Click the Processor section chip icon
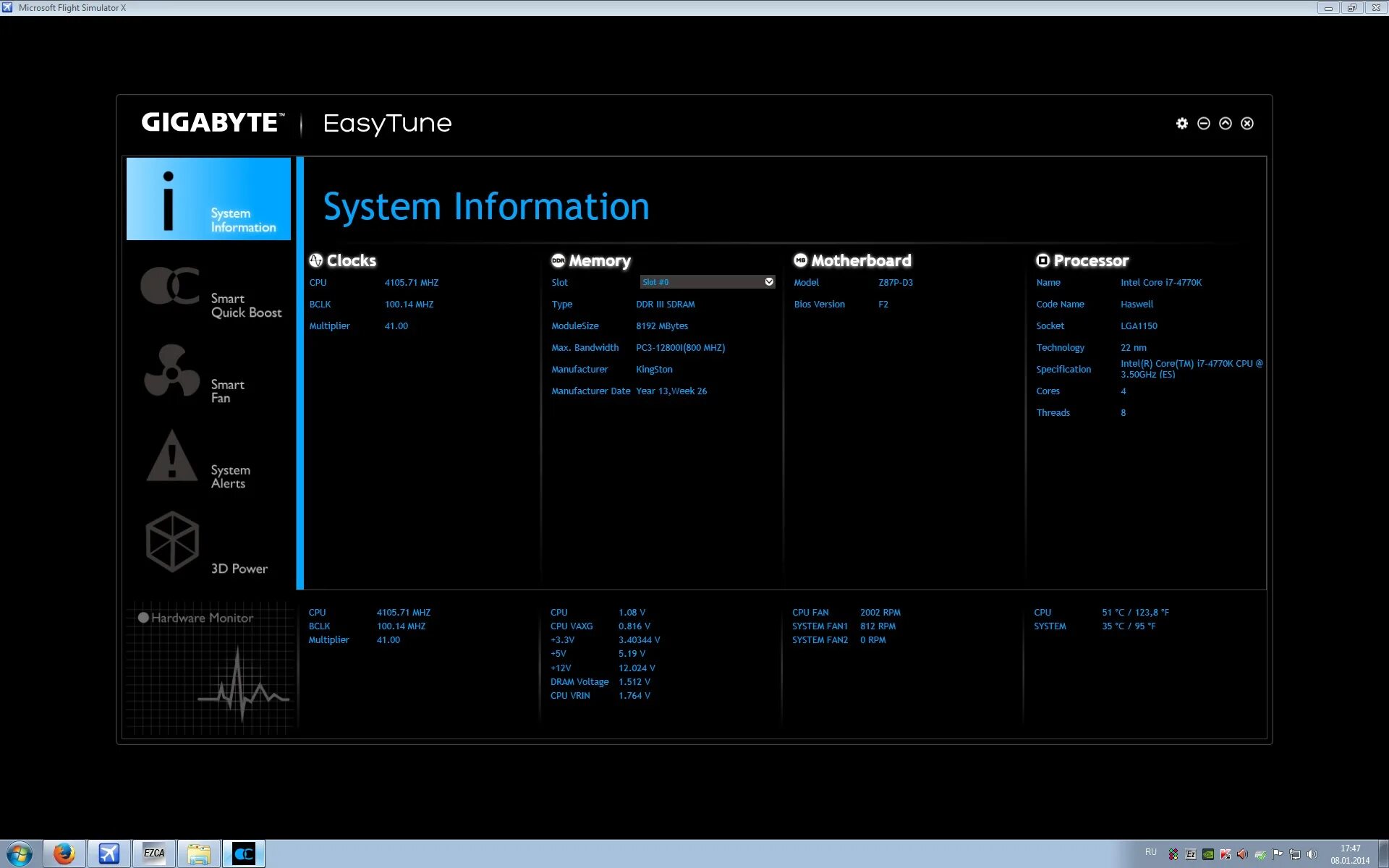Screen dimensions: 1389x868 click(x=1042, y=260)
